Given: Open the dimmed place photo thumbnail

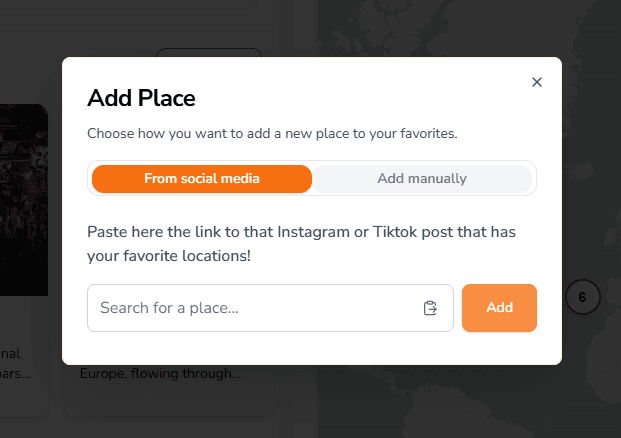Looking at the screenshot, I should tap(24, 200).
